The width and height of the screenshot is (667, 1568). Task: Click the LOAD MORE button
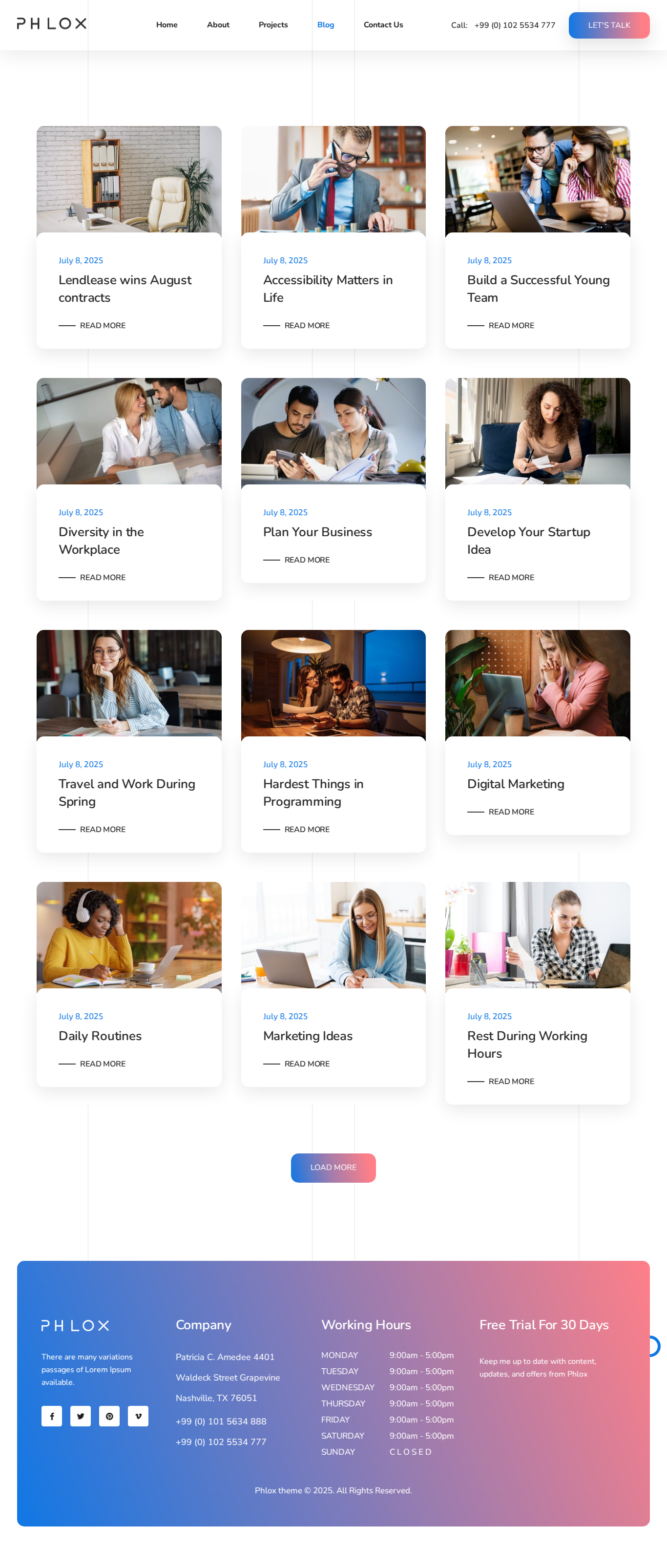pyautogui.click(x=333, y=1168)
